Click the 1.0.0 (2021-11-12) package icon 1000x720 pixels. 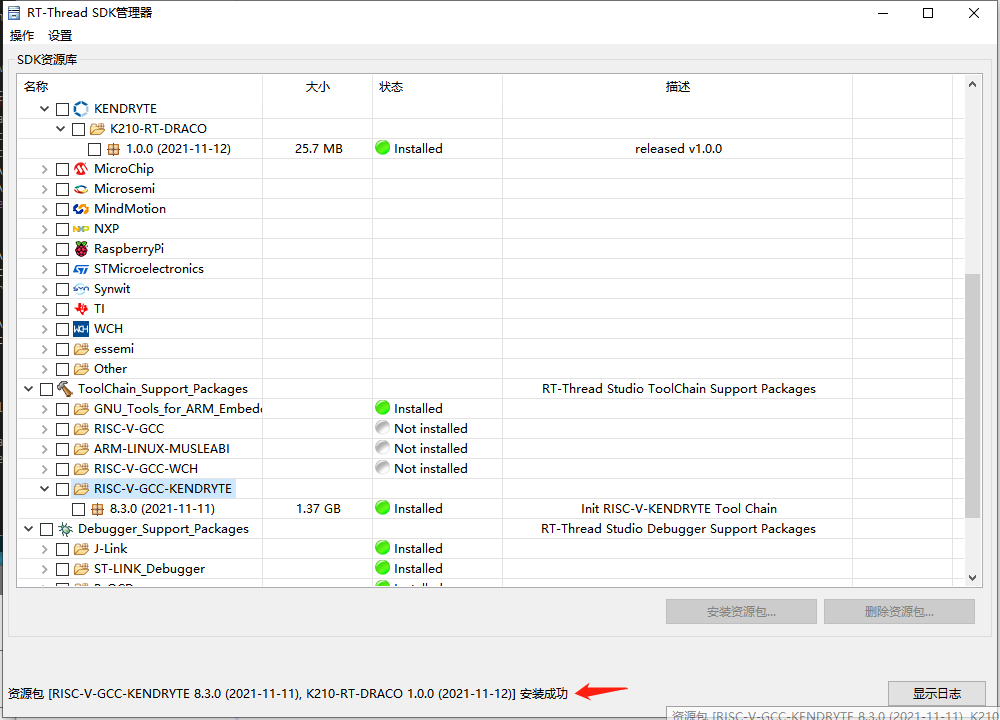[x=113, y=149]
